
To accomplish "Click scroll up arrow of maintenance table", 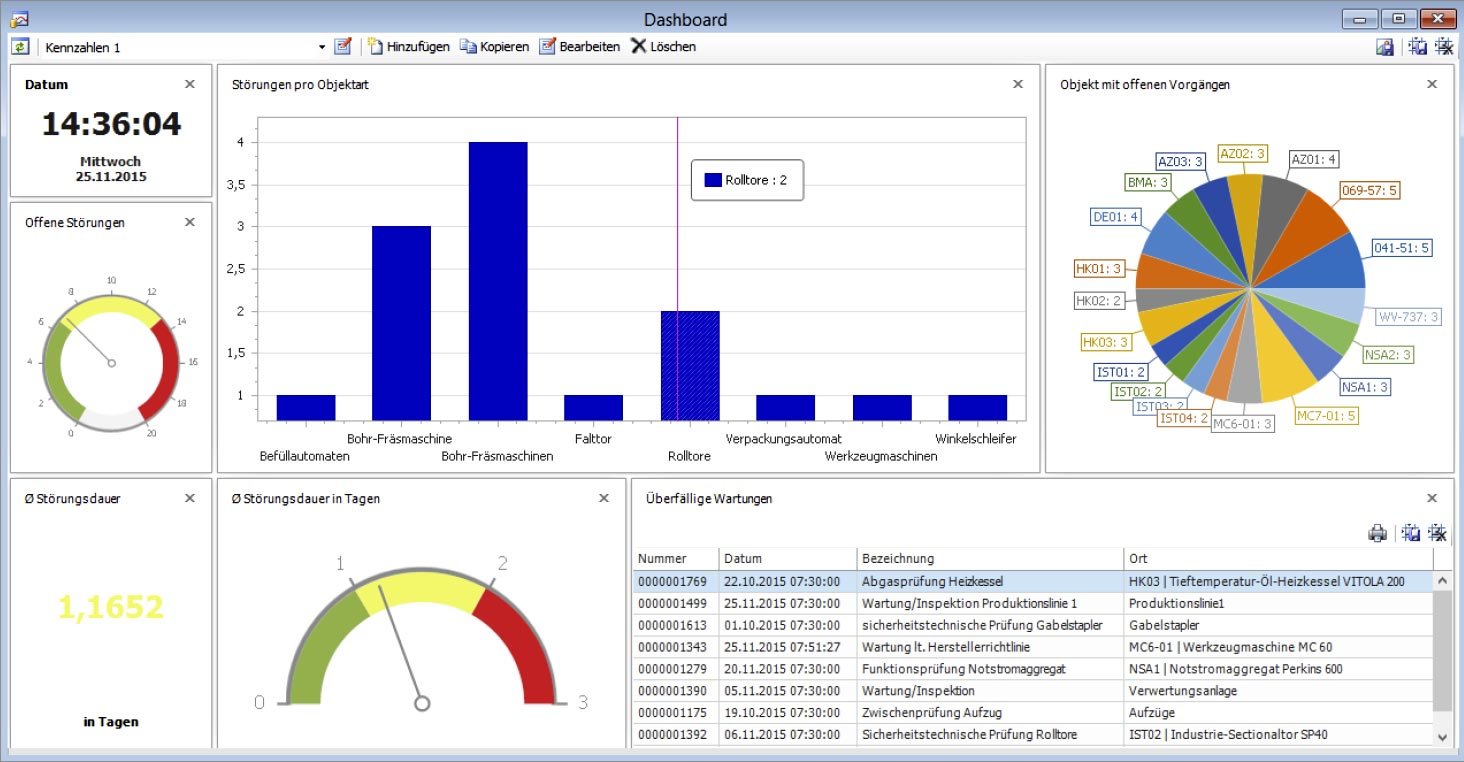I will [1442, 580].
